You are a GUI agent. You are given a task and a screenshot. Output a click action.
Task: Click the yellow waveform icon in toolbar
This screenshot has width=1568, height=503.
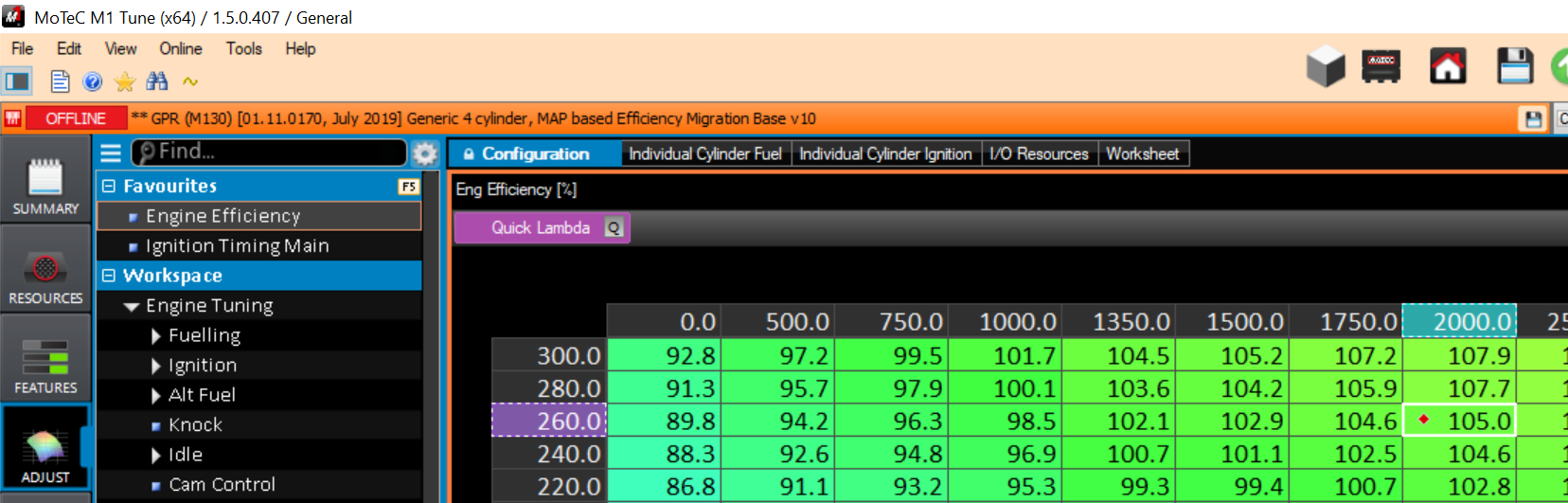point(190,82)
